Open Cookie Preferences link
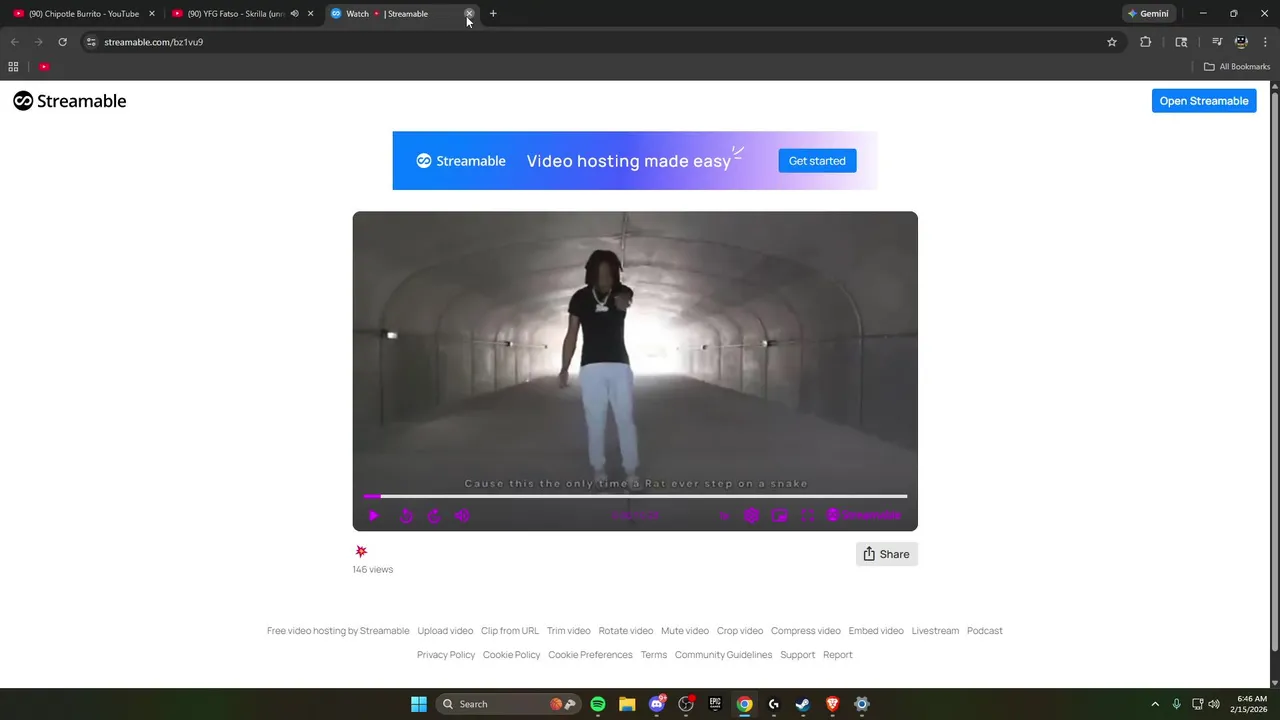Screen dimensions: 1280x720 point(590,655)
